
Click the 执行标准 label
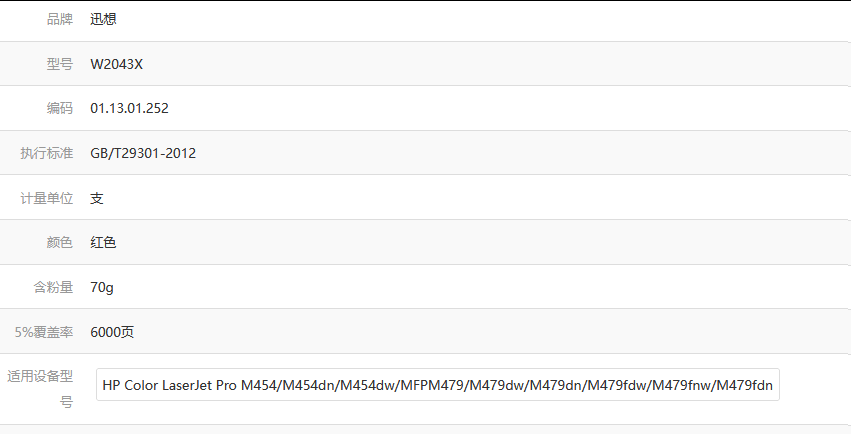[x=47, y=153]
